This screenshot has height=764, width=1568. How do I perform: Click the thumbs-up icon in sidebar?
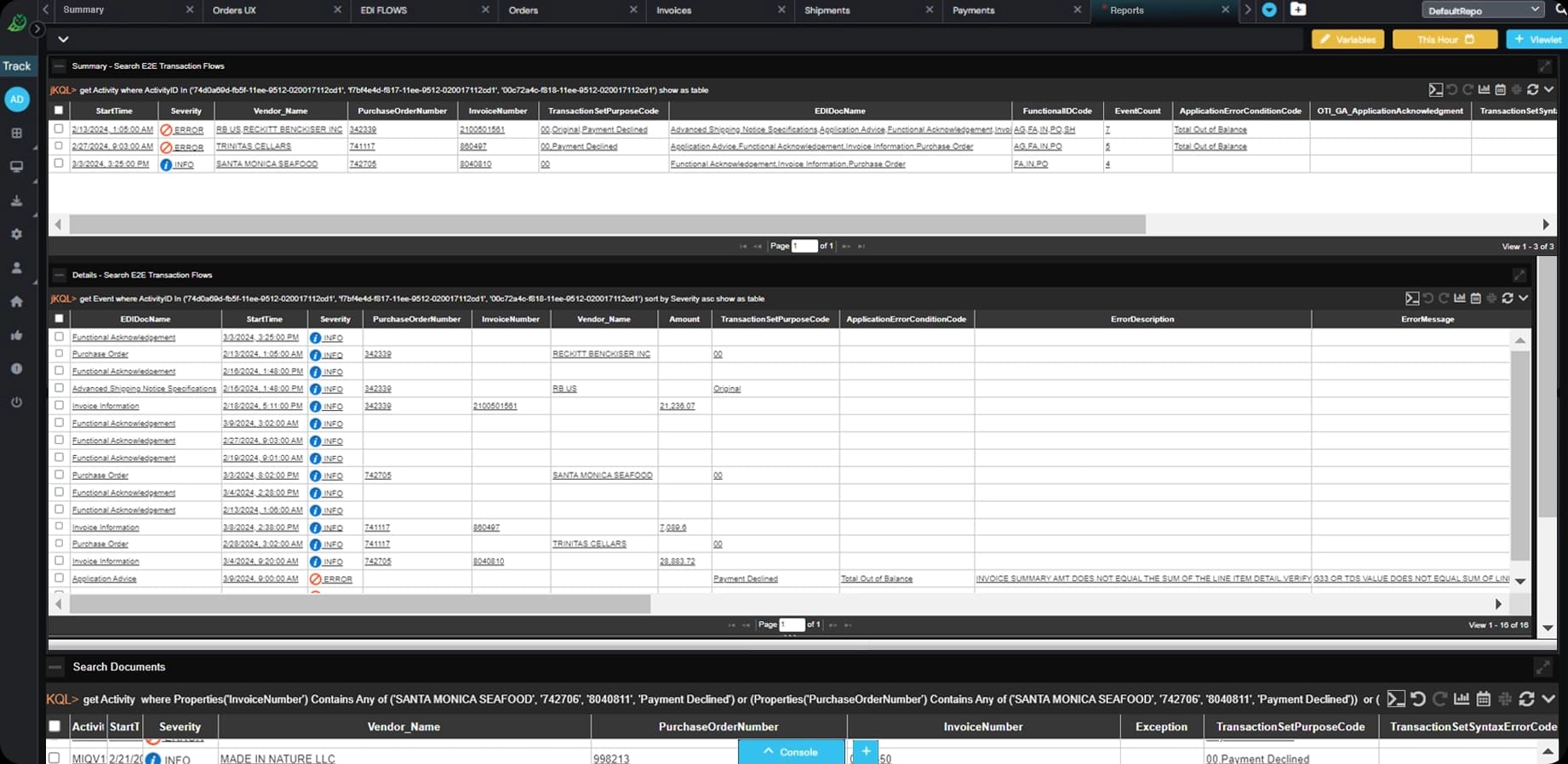(x=16, y=335)
